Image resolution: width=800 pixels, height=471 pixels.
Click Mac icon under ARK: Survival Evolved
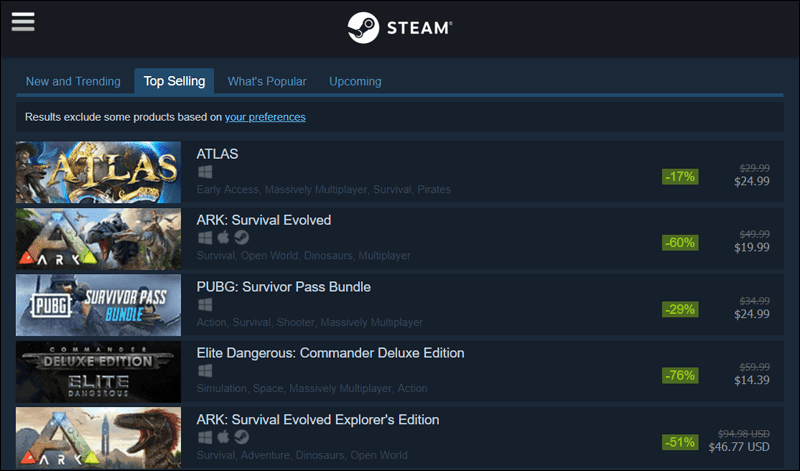pyautogui.click(x=223, y=237)
